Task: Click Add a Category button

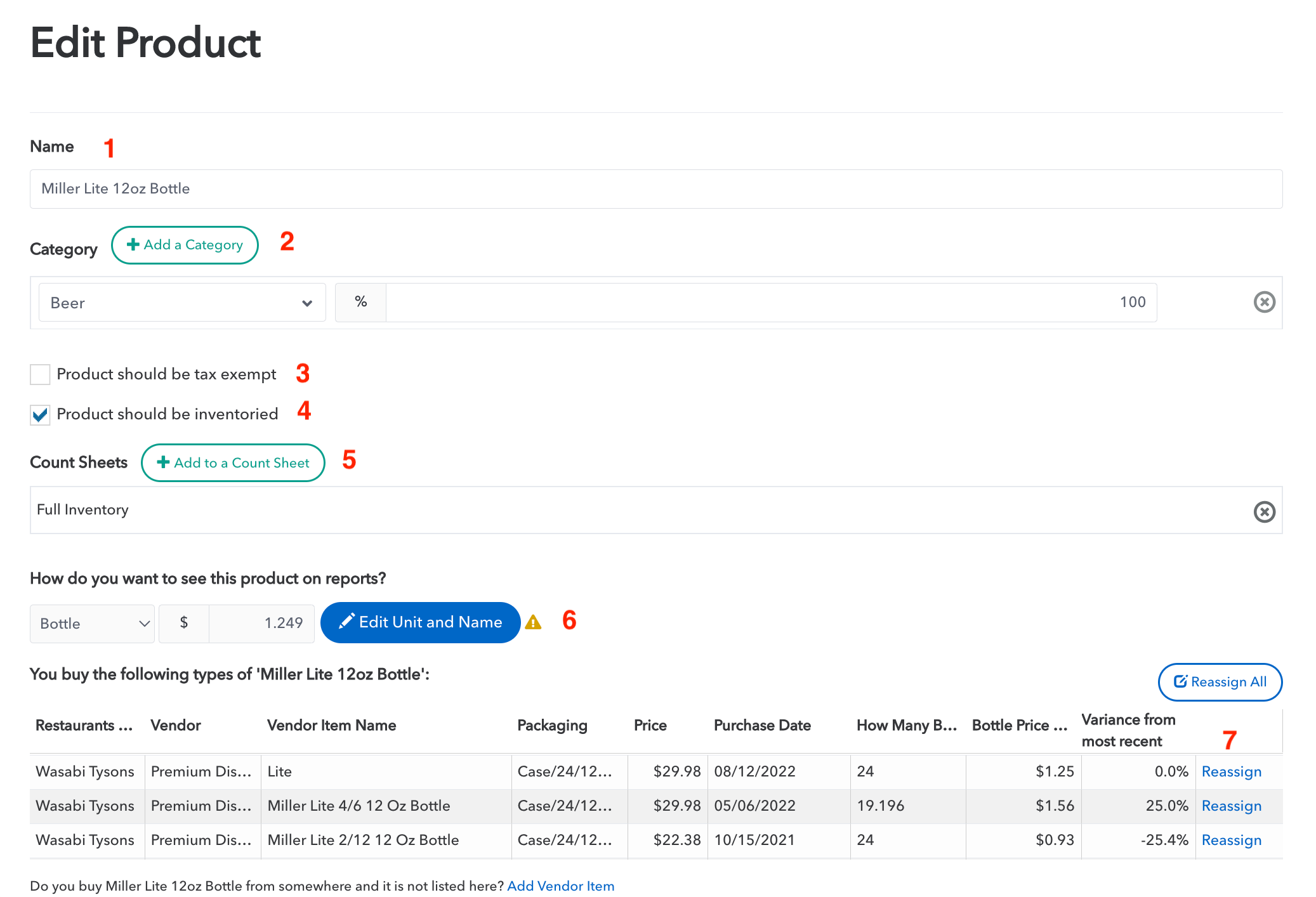Action: pyautogui.click(x=185, y=245)
